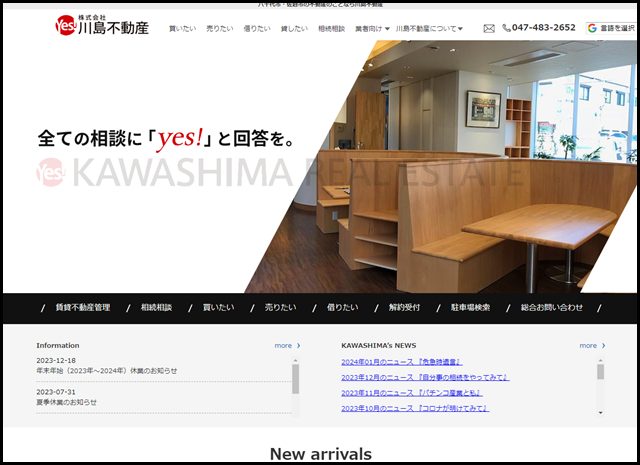Open the 2024年01月のニュース link
640x465 pixels.
click(x=402, y=362)
